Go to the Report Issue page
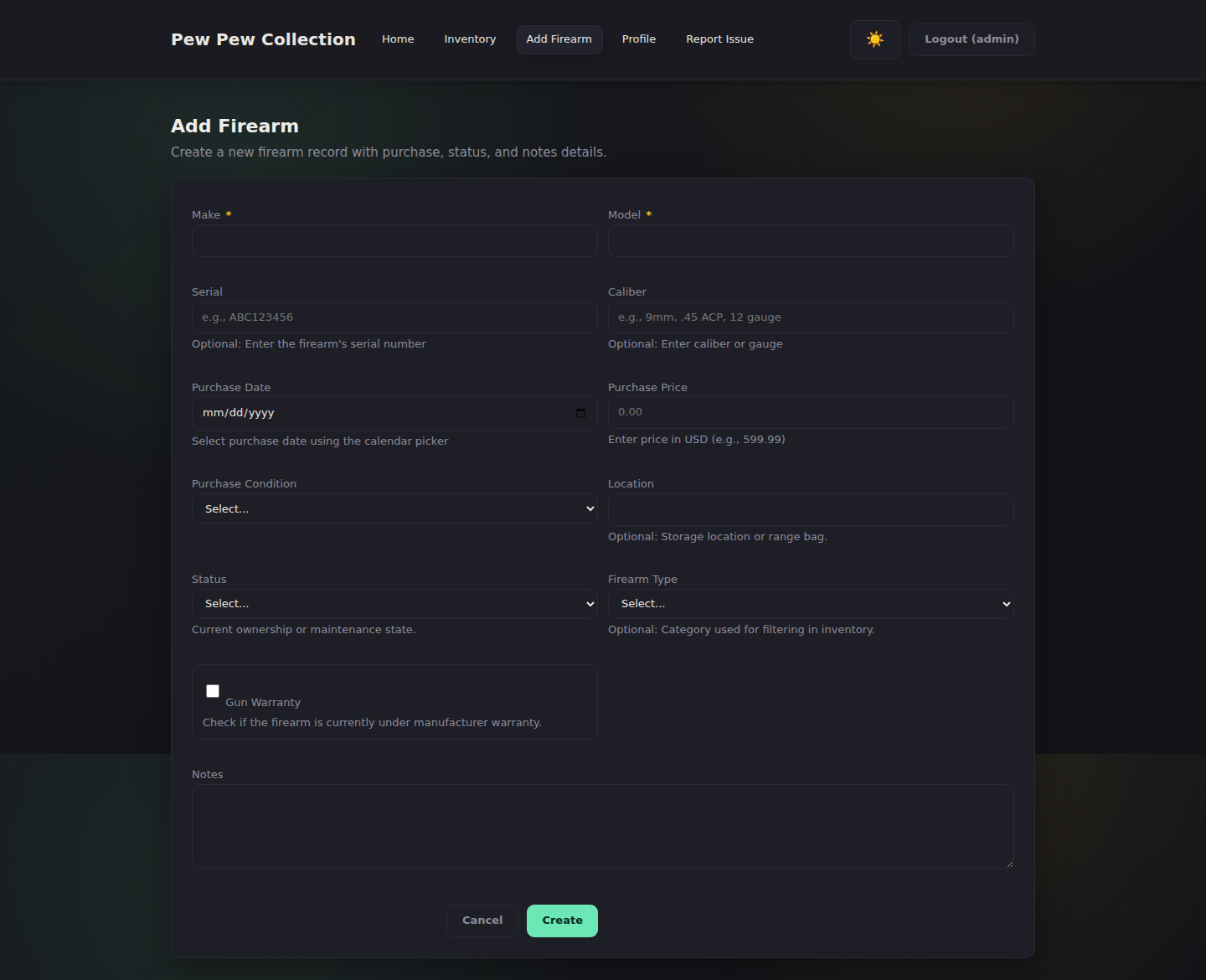Screen dimensions: 1206x980 [719, 39]
